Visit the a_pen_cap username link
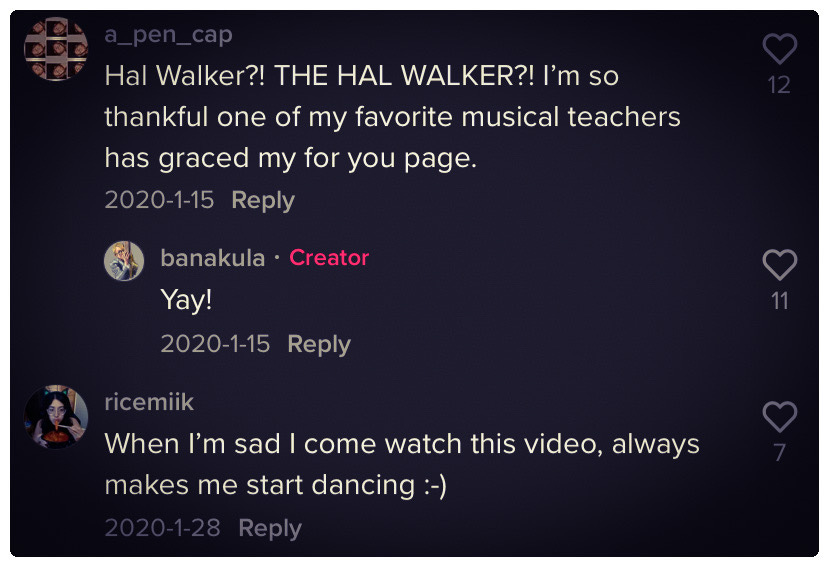The image size is (828, 566). coord(168,35)
